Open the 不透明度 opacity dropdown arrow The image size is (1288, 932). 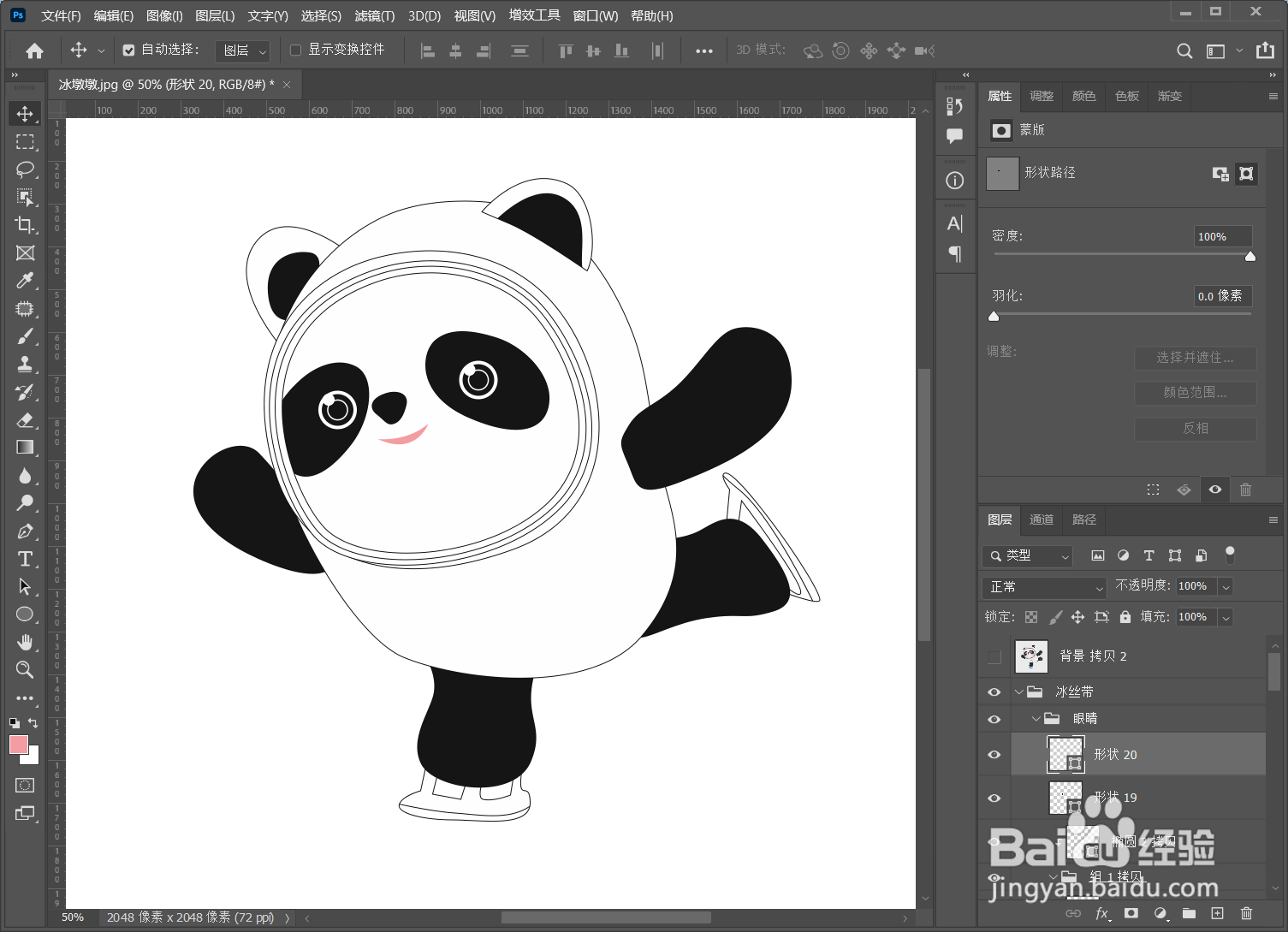pos(1226,587)
